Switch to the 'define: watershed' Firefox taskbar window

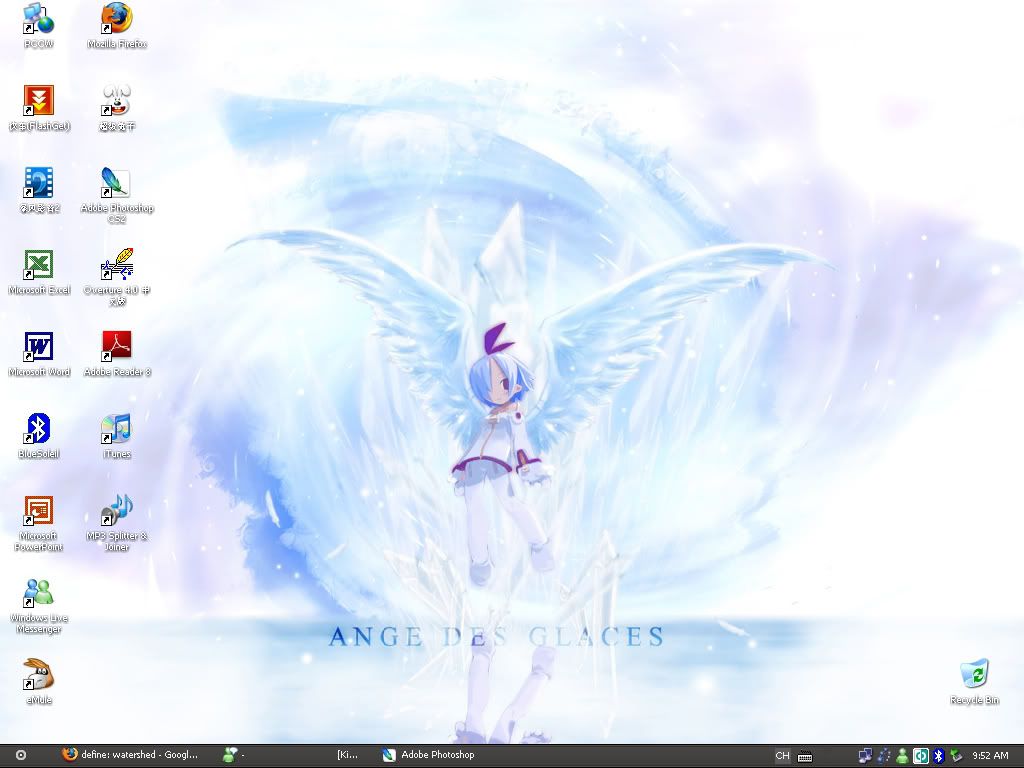click(130, 755)
